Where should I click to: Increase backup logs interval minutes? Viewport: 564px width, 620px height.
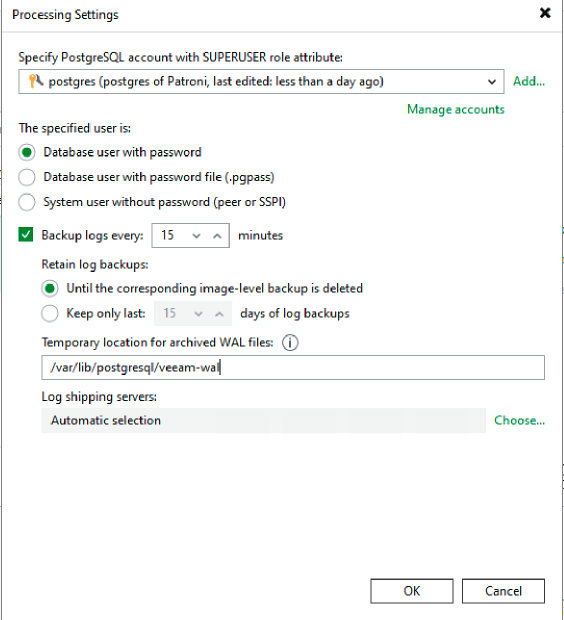217,236
